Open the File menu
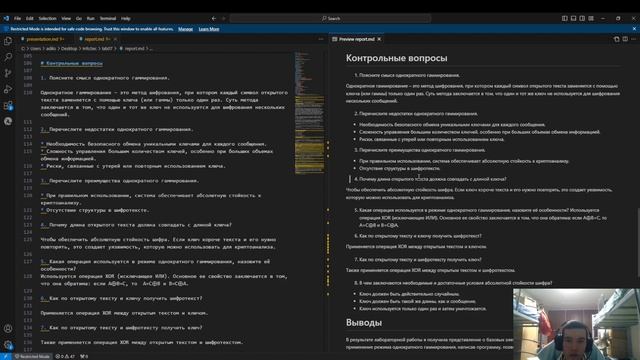The image size is (640, 360). tap(17, 18)
